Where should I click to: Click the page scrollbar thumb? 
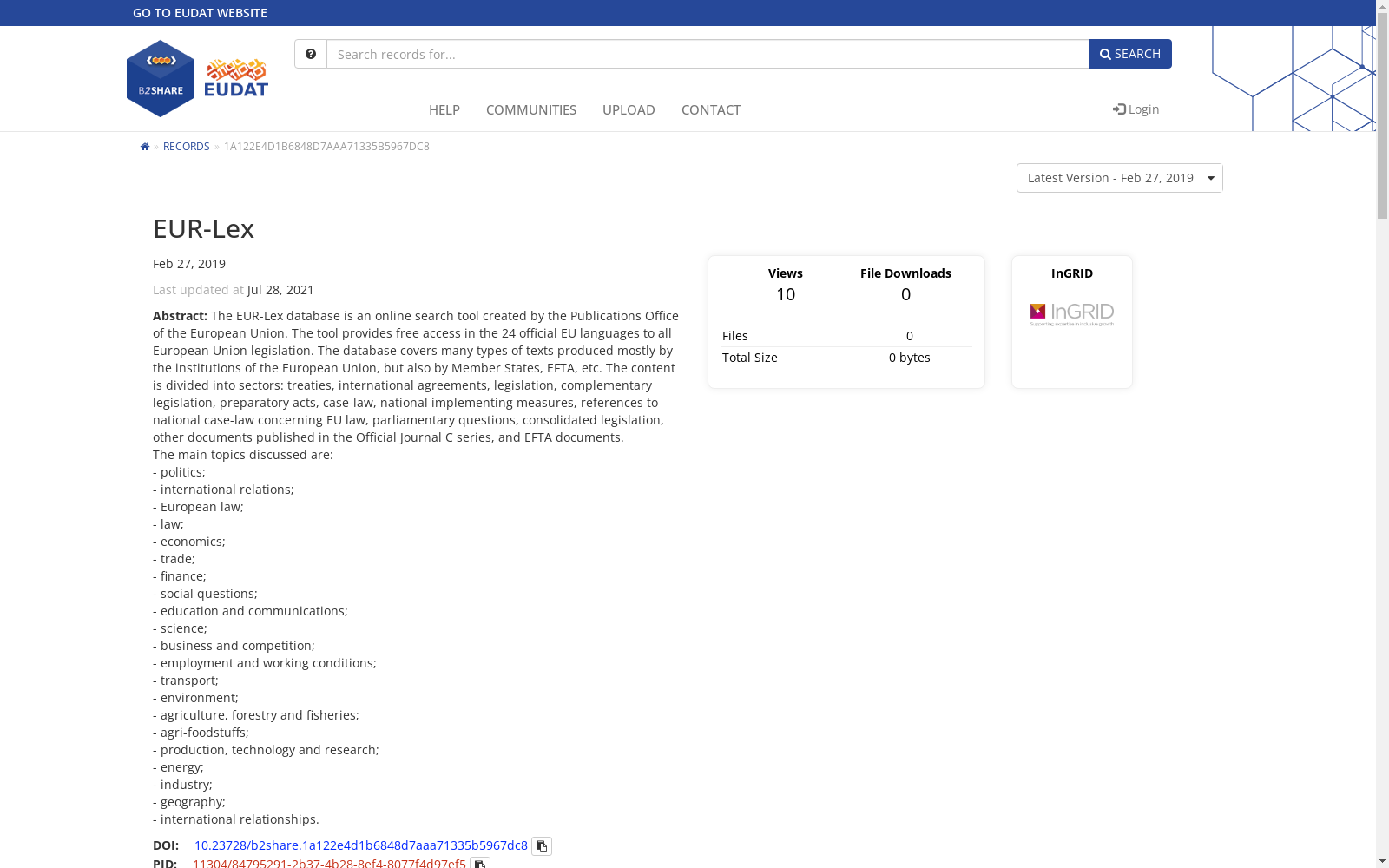pos(1382,117)
